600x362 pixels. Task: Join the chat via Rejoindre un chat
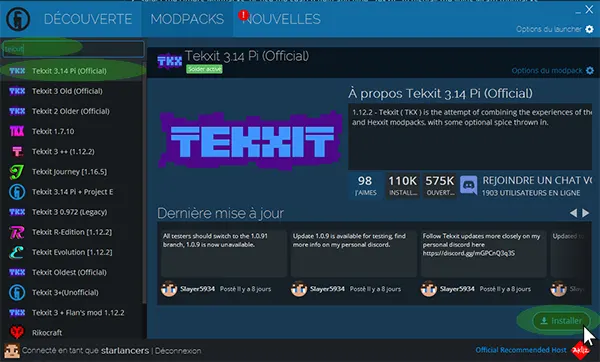pos(537,181)
